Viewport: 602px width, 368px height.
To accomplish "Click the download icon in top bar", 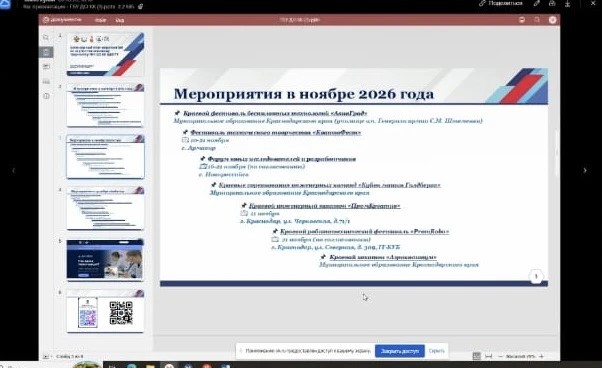I will pyautogui.click(x=567, y=3).
